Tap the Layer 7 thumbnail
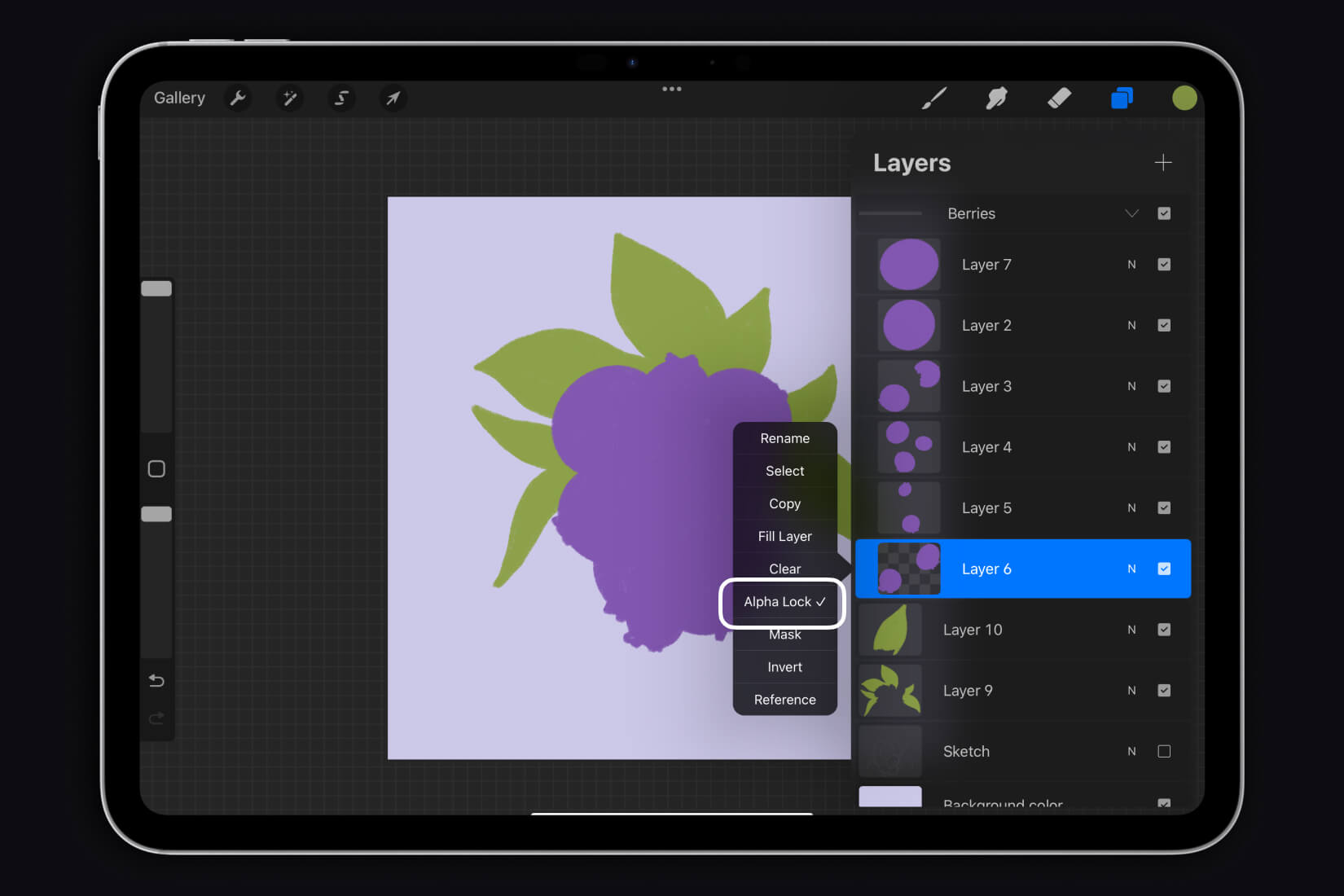Viewport: 1344px width, 896px height. pos(909,265)
